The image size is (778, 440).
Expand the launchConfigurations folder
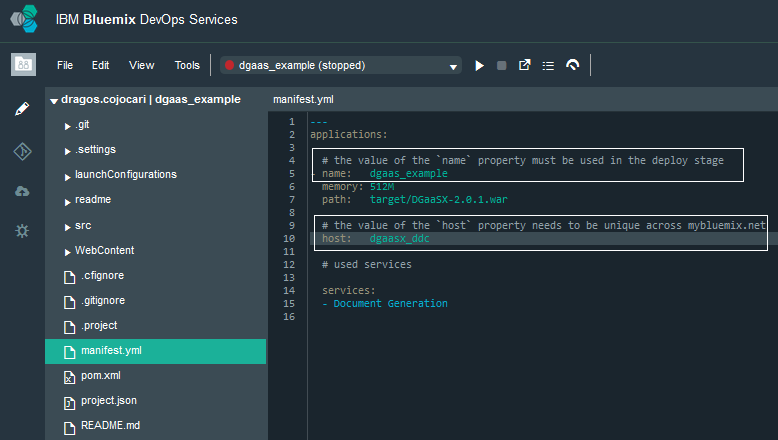pyautogui.click(x=67, y=177)
